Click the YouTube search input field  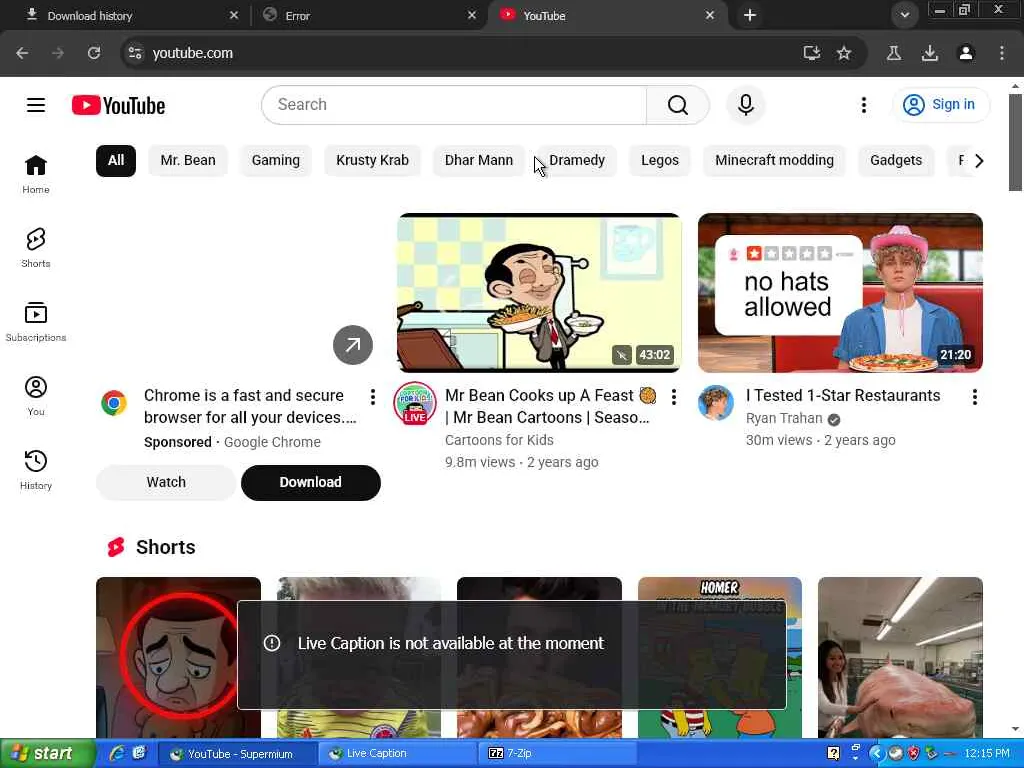[x=454, y=104]
